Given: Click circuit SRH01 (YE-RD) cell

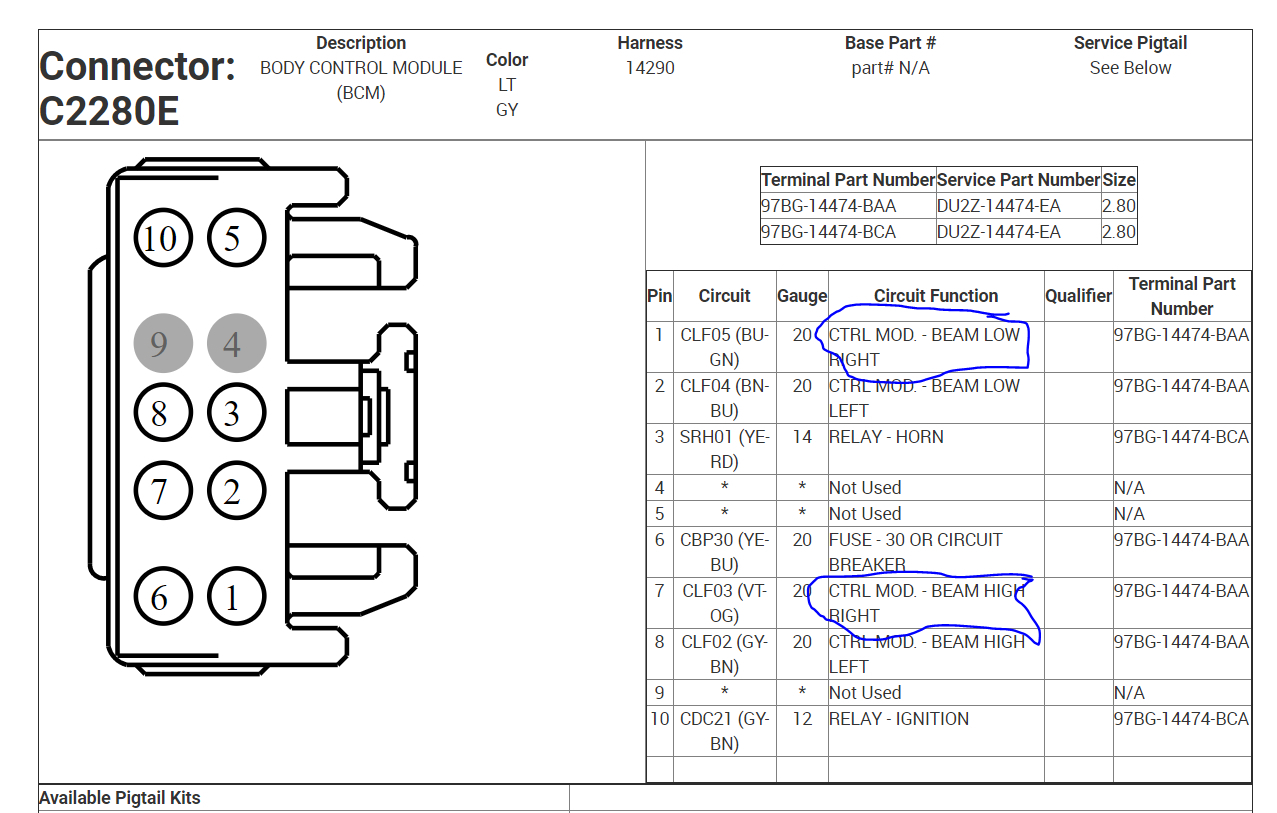Looking at the screenshot, I should coord(724,449).
